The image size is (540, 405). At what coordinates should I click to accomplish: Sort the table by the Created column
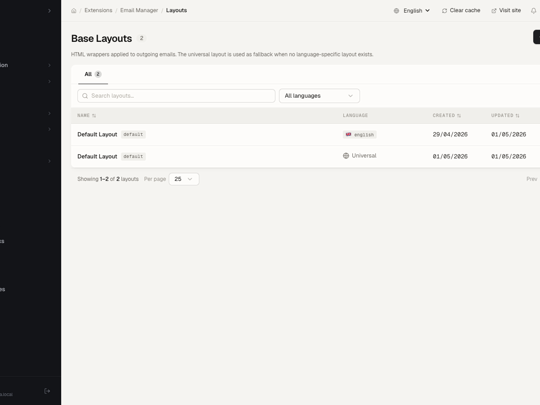[447, 115]
